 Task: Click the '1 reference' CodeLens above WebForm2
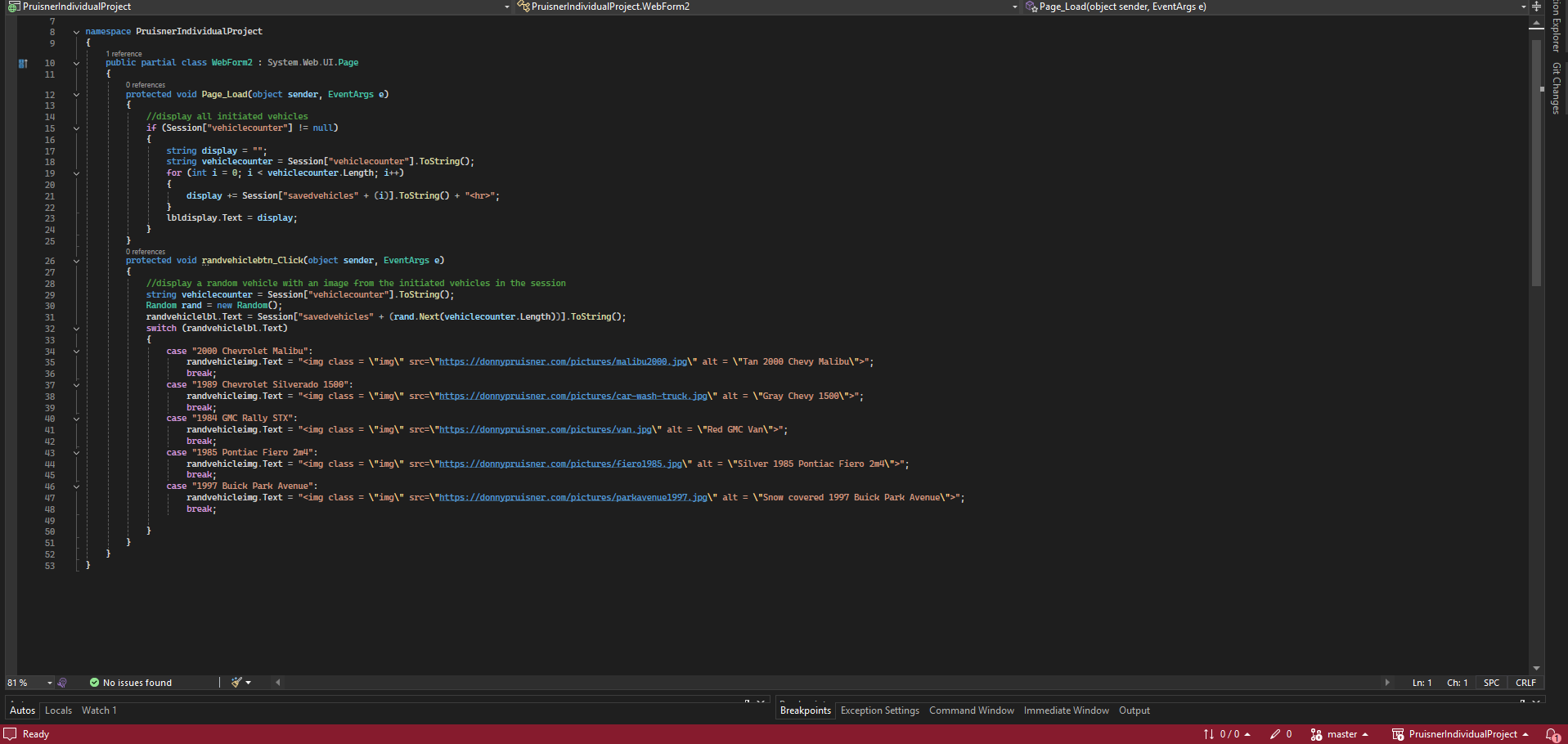point(124,54)
